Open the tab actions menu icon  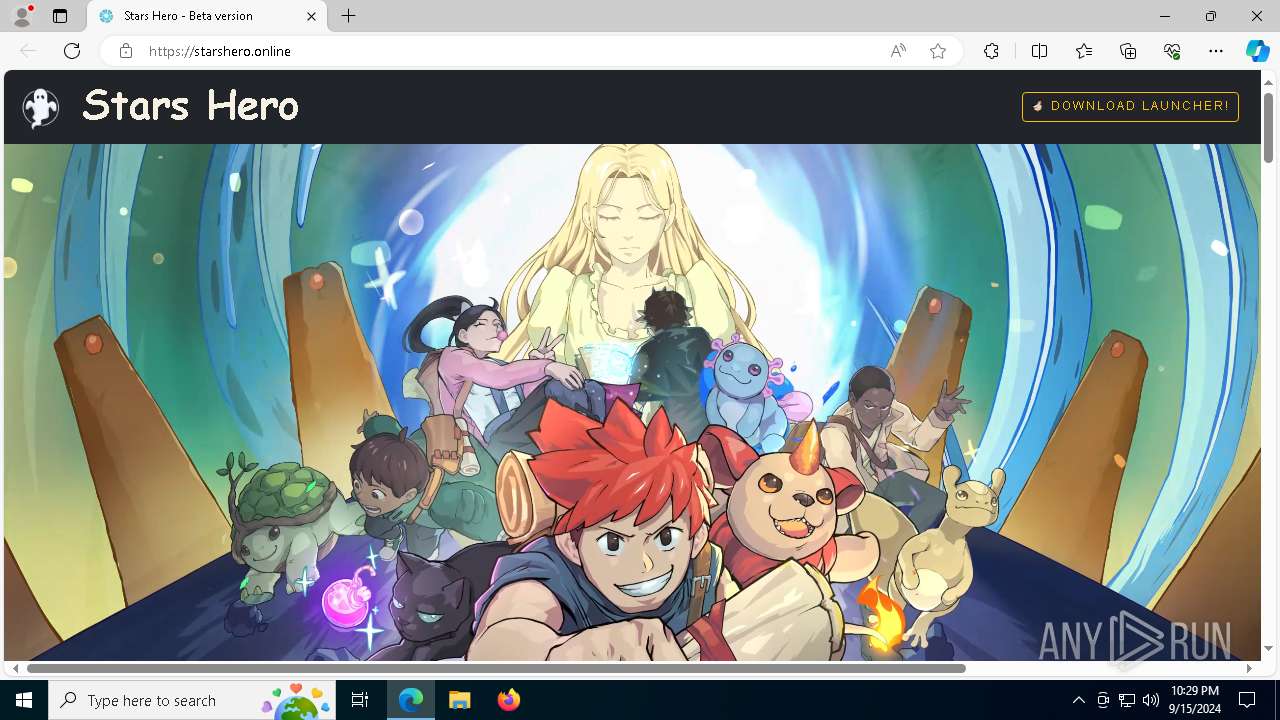click(60, 16)
